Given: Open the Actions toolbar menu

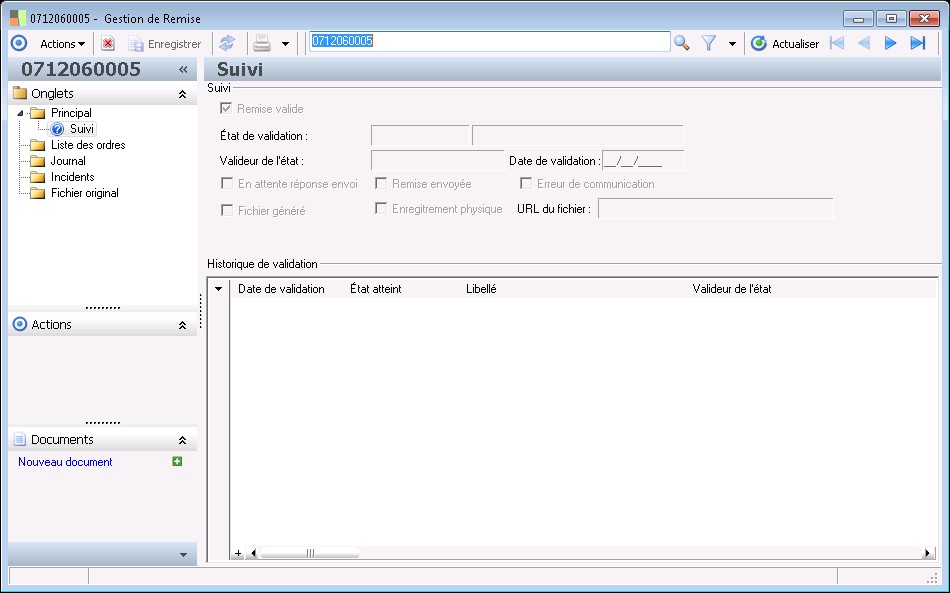Looking at the screenshot, I should (x=62, y=44).
